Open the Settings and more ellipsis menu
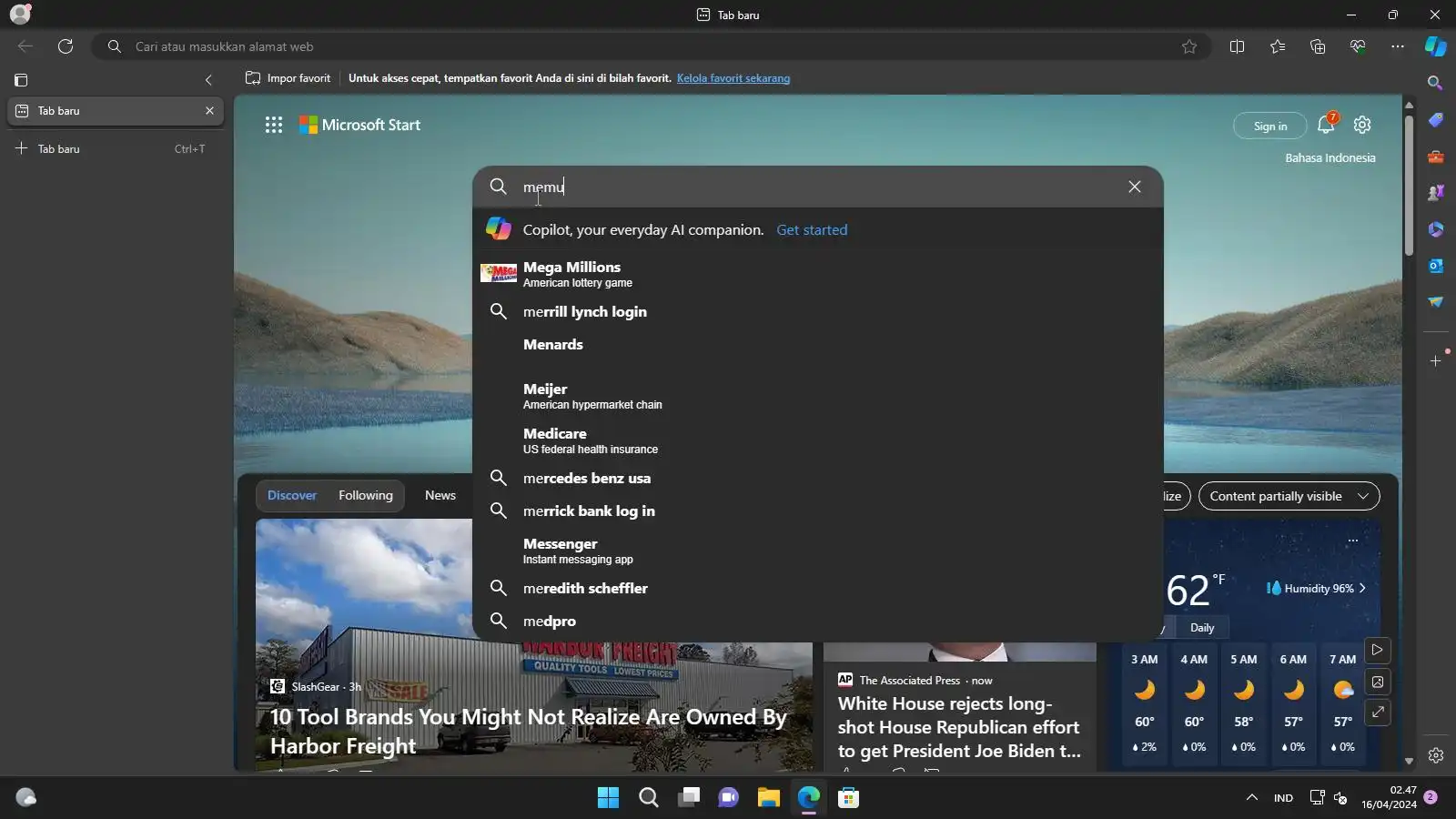The height and width of the screenshot is (819, 1456). (x=1398, y=46)
